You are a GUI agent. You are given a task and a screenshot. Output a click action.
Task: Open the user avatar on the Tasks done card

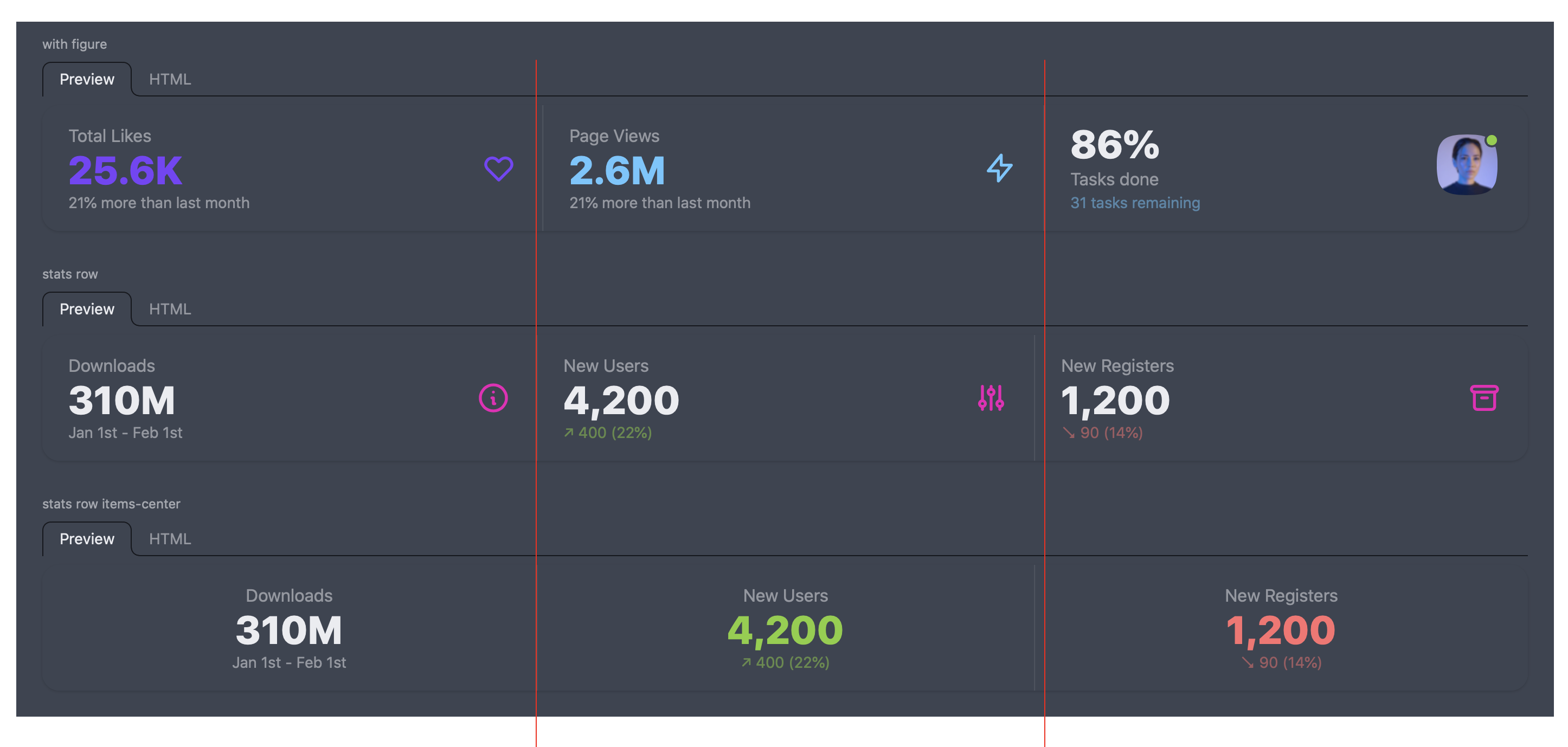pyautogui.click(x=1467, y=165)
